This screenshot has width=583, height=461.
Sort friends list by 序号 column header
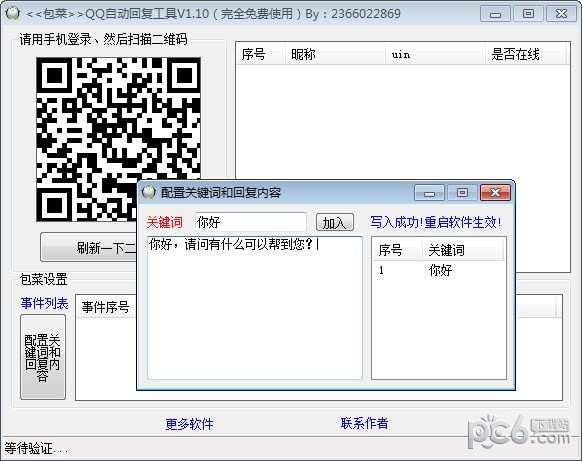coord(261,54)
